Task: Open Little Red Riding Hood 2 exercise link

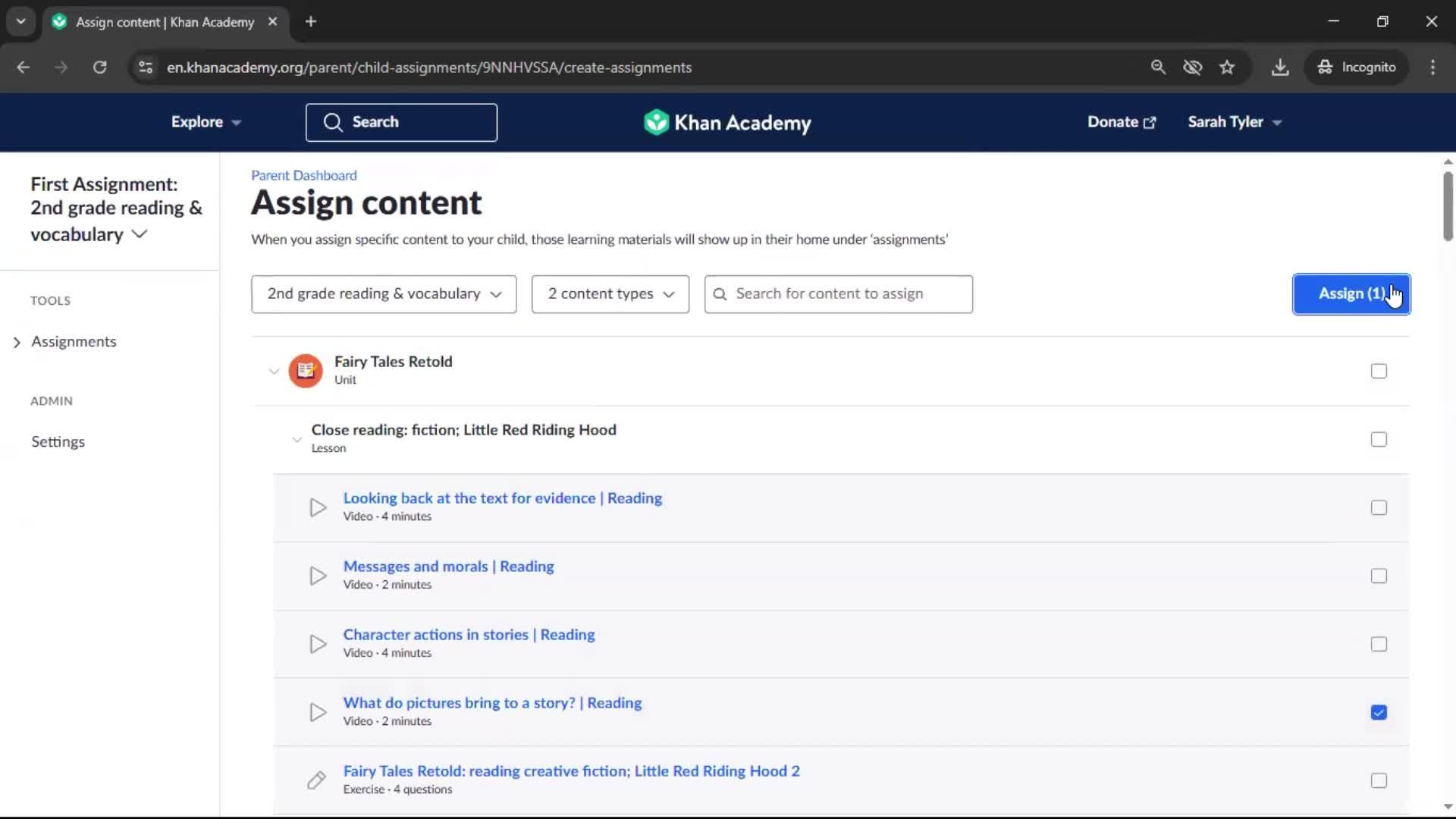Action: [571, 771]
